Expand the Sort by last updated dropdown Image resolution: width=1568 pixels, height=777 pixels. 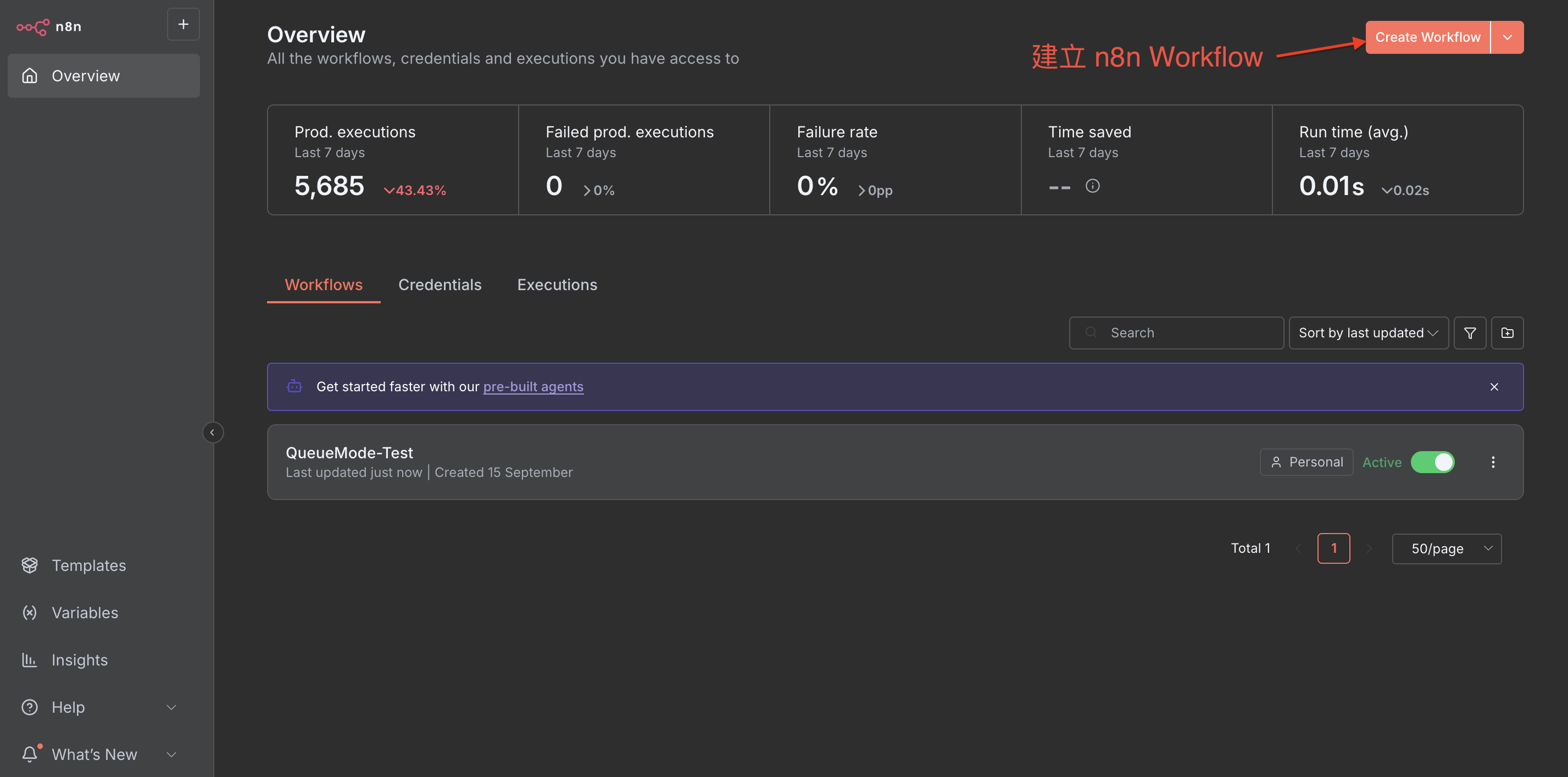click(1367, 333)
